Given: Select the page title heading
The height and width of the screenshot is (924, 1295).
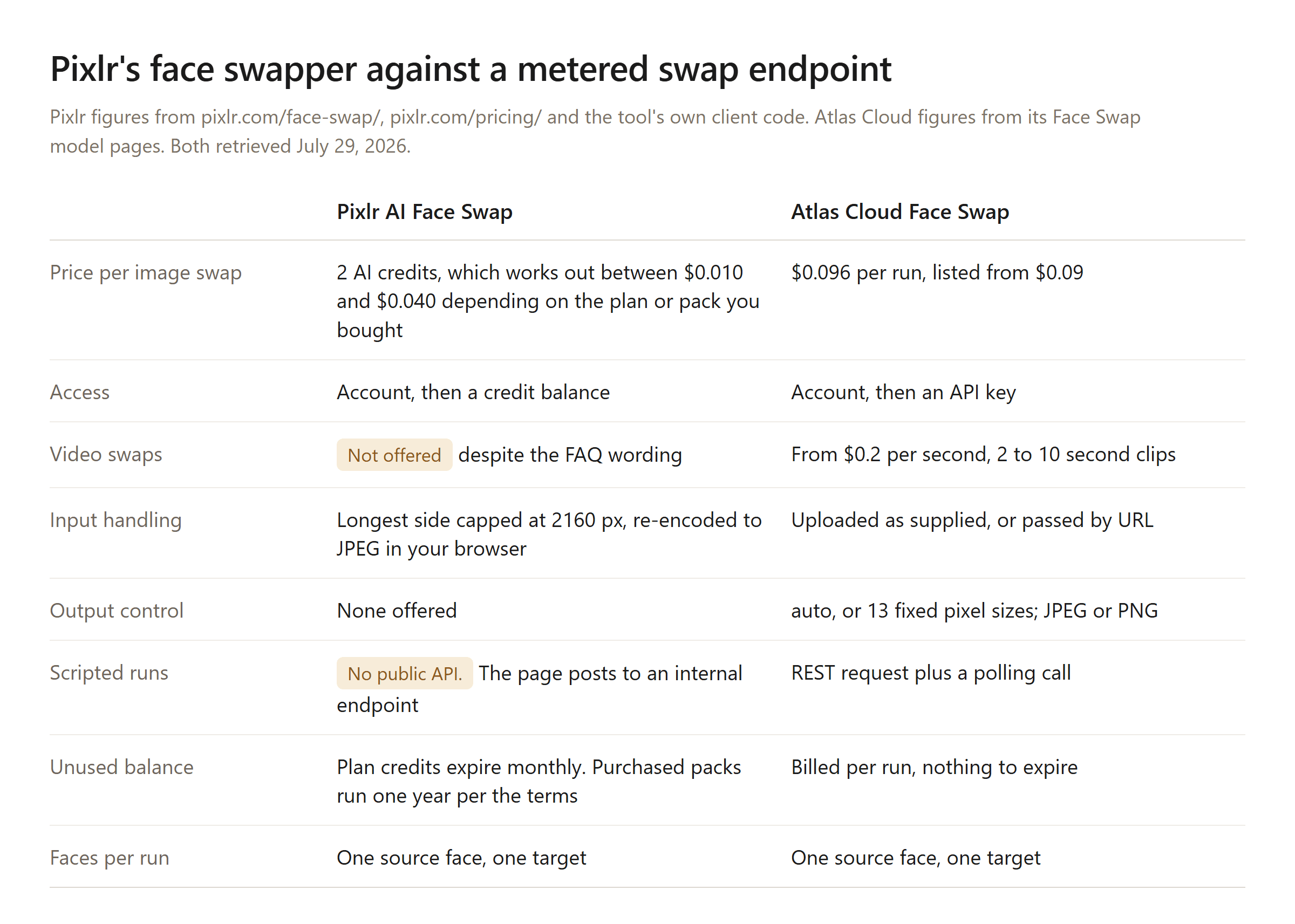Looking at the screenshot, I should [471, 70].
